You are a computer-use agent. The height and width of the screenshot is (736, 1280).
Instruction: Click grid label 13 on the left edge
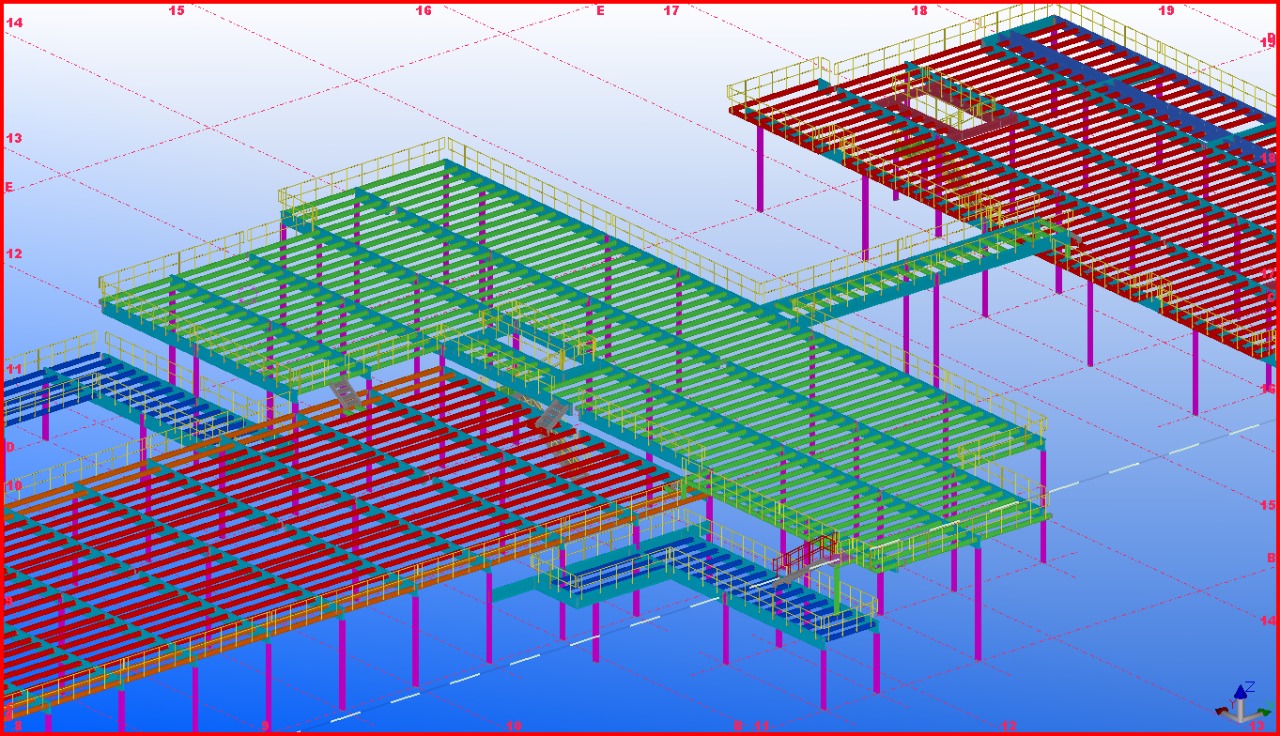click(x=14, y=138)
